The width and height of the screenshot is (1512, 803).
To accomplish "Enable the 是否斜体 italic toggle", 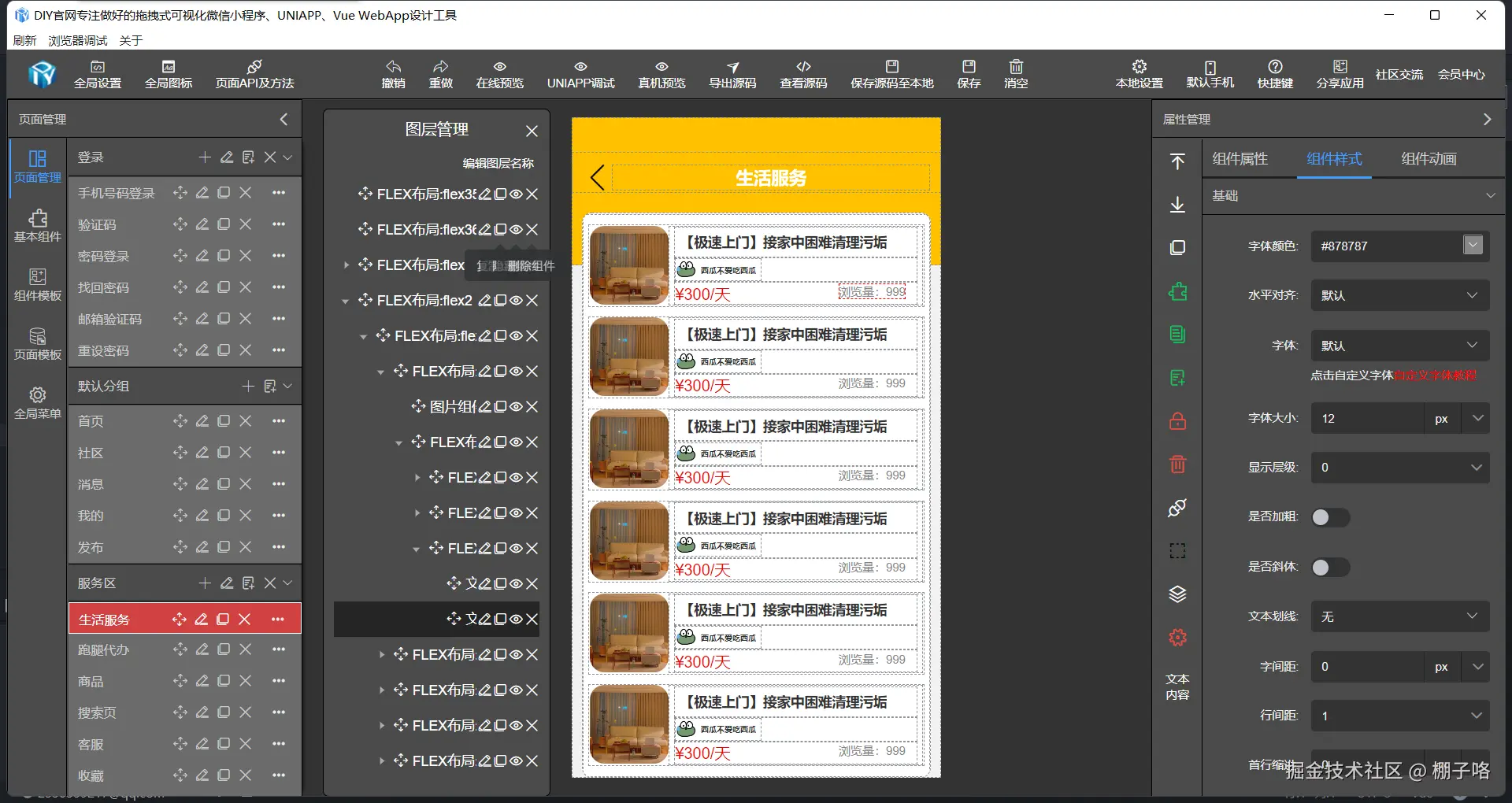I will coord(1330,567).
